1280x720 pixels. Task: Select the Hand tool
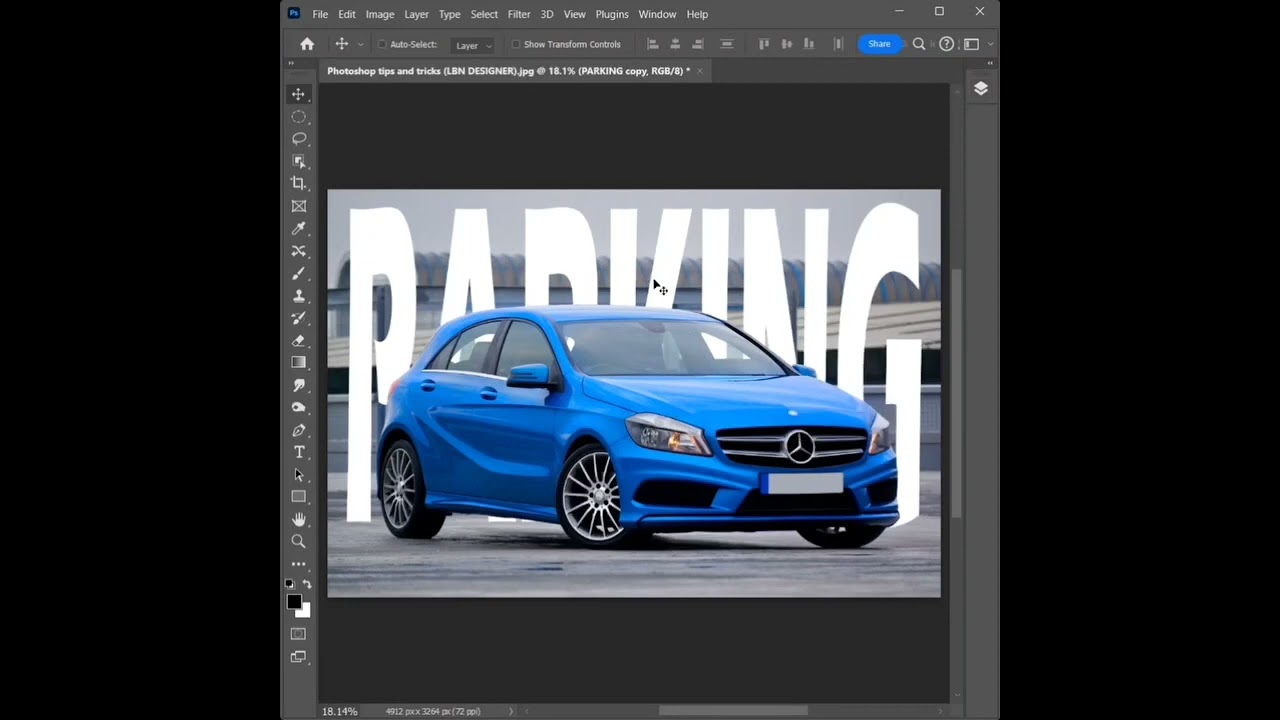click(x=298, y=519)
